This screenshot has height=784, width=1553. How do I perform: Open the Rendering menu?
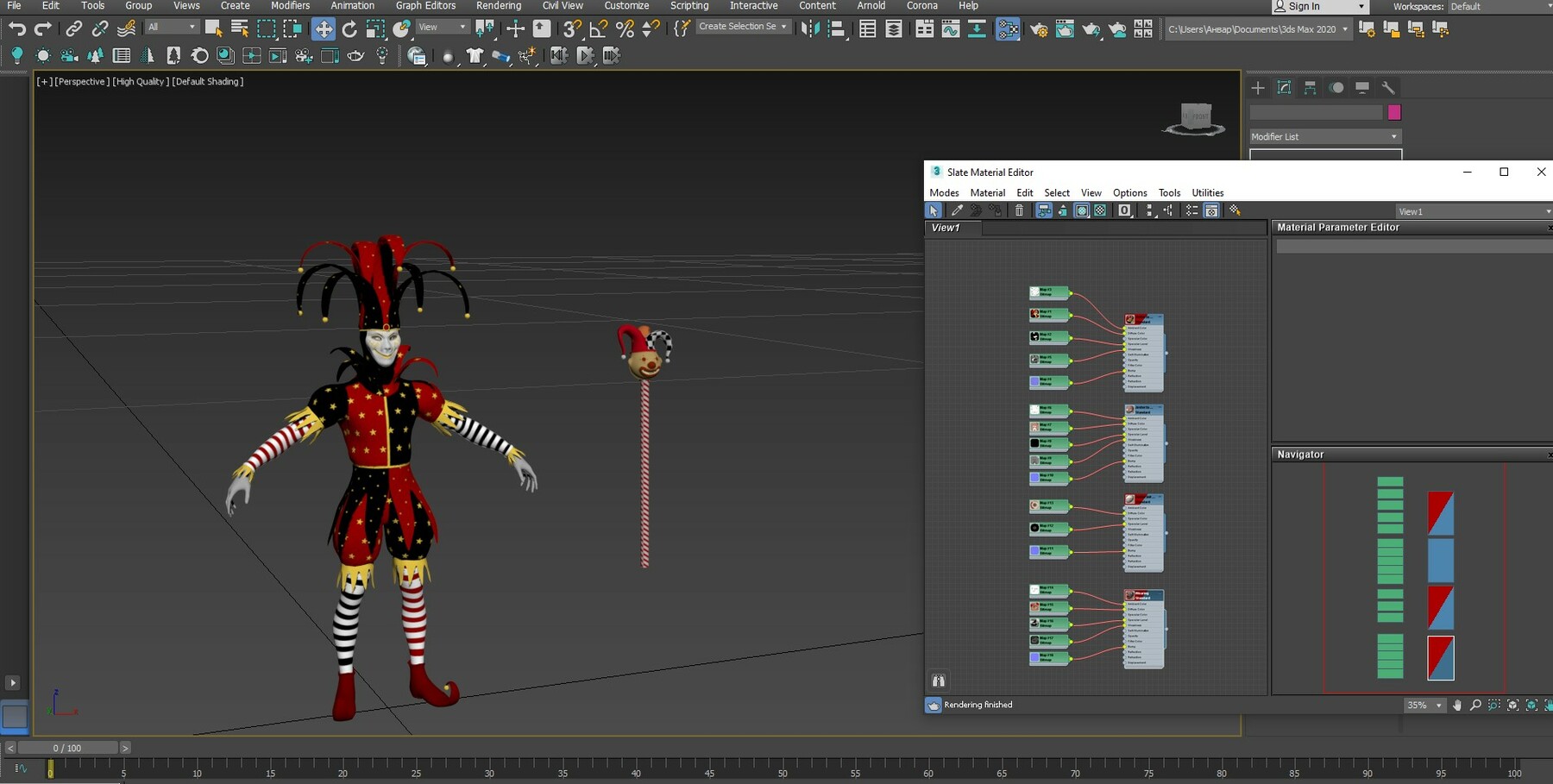498,6
